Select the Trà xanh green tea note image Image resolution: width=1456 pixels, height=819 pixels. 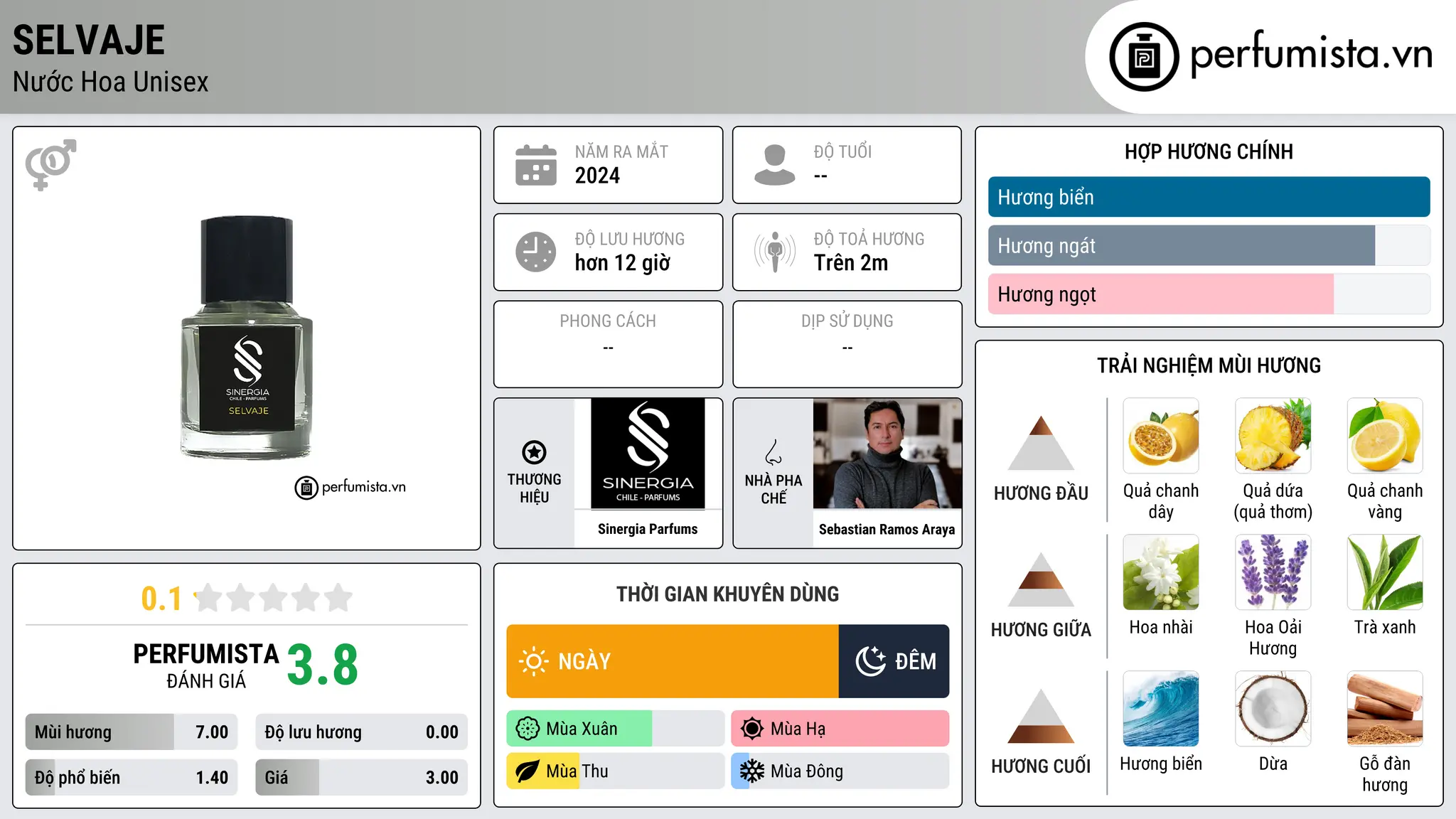(1385, 572)
